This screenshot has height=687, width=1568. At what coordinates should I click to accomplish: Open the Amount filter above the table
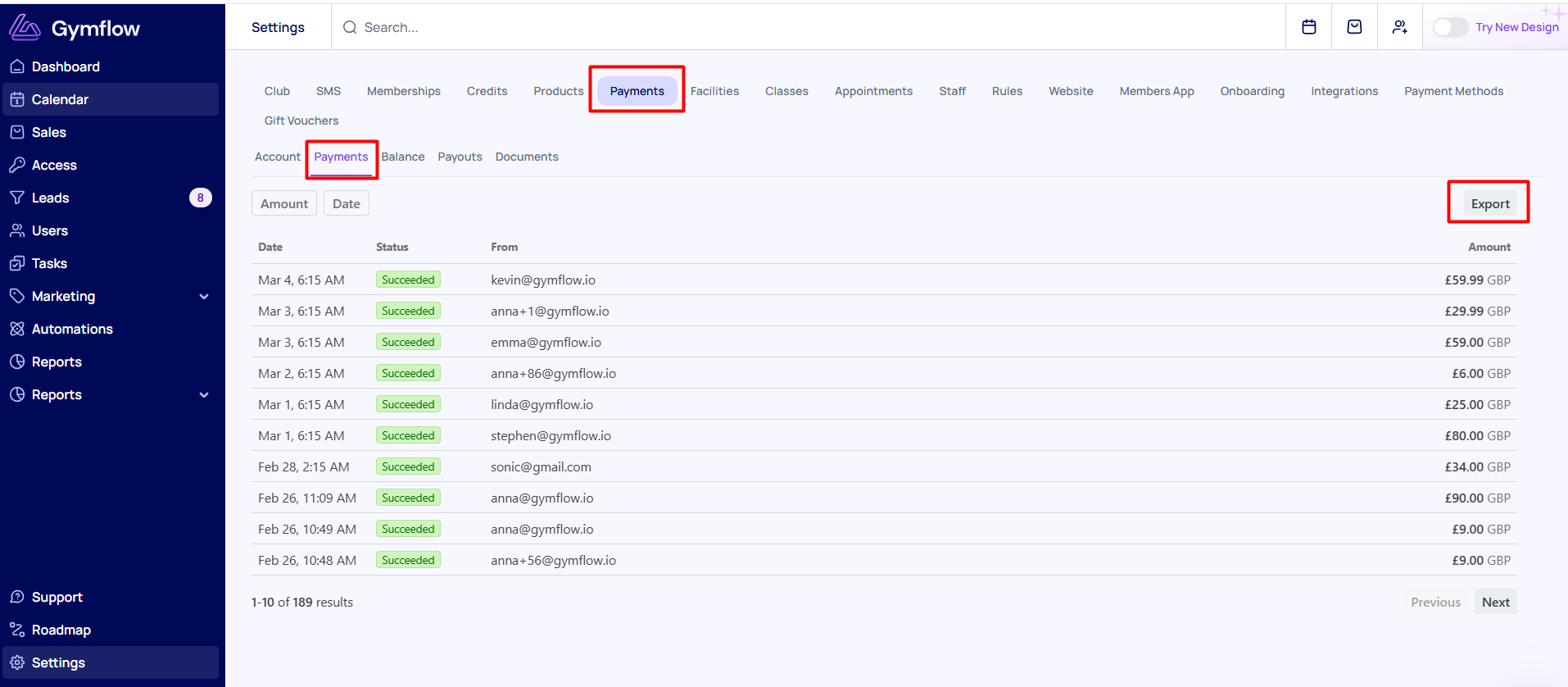(284, 203)
